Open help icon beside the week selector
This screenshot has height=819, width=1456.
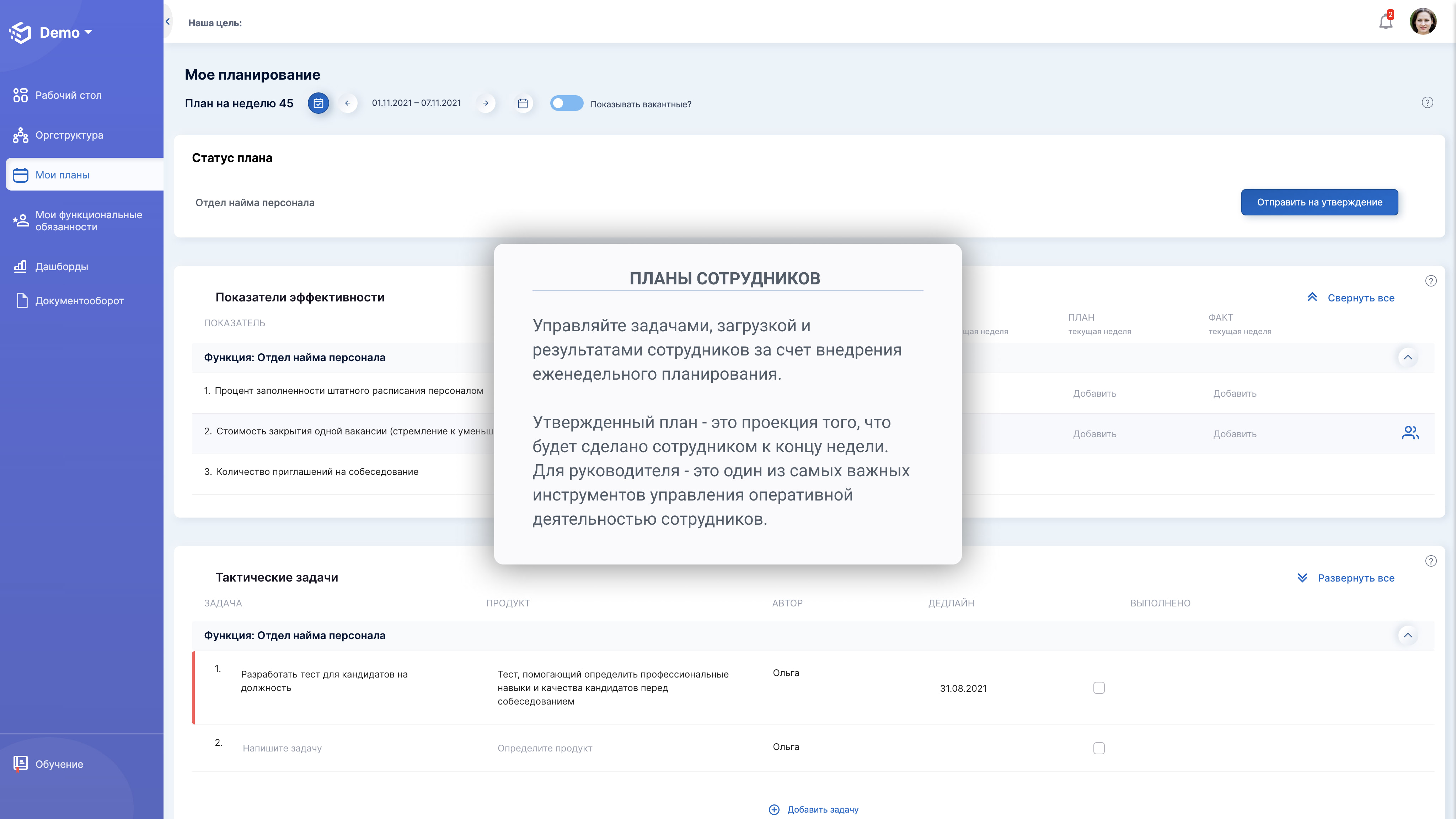pos(1427,102)
